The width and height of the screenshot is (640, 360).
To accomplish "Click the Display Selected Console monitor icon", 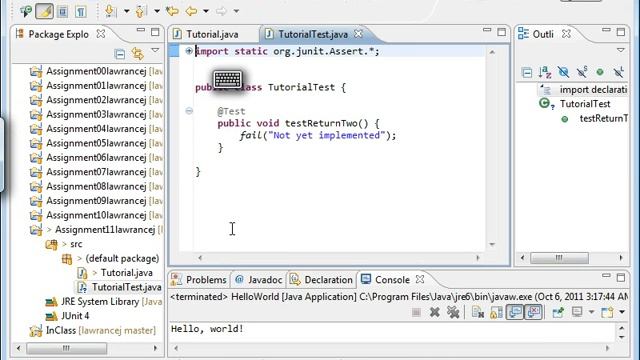I will [x=577, y=312].
